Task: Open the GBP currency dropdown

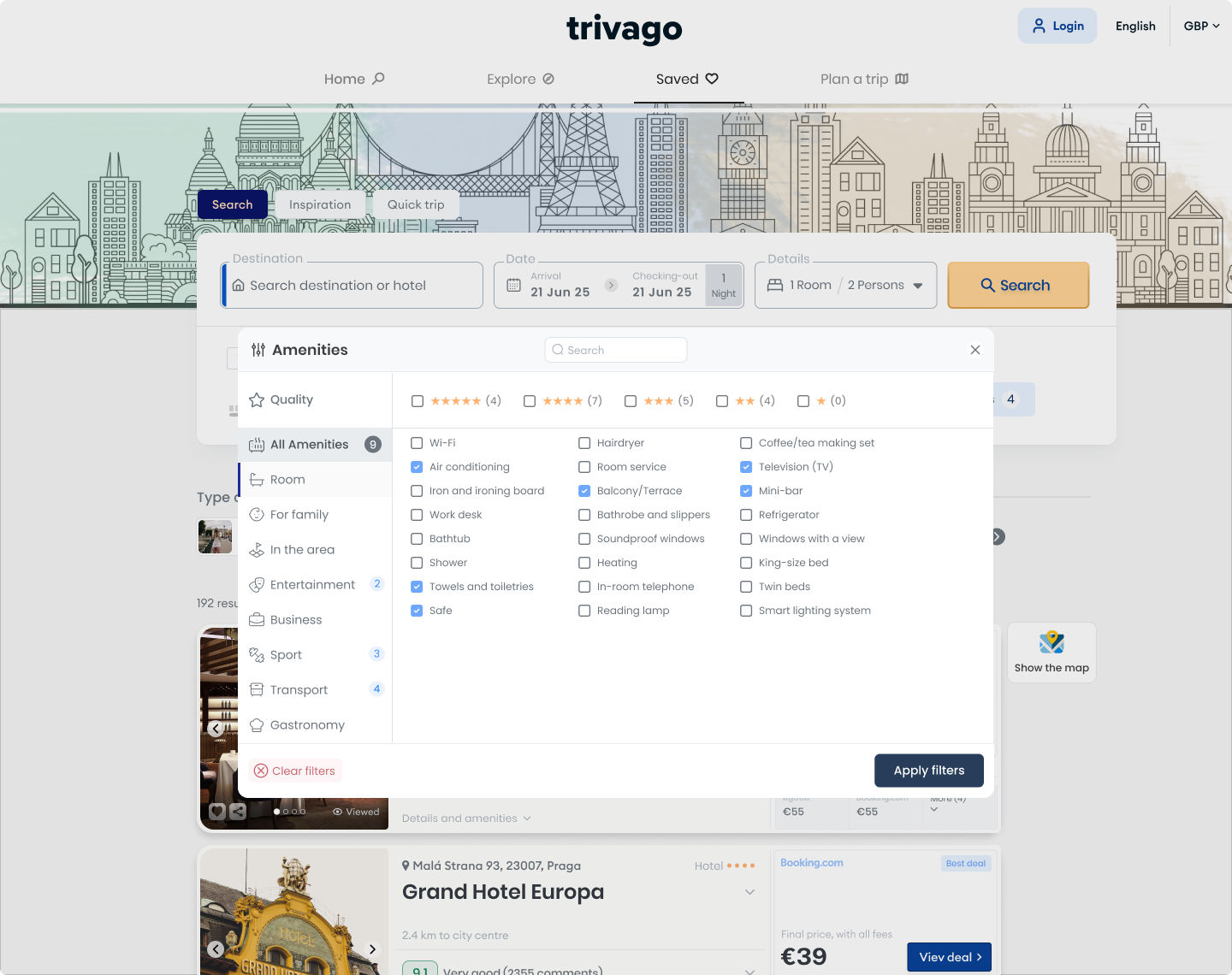Action: [1201, 26]
